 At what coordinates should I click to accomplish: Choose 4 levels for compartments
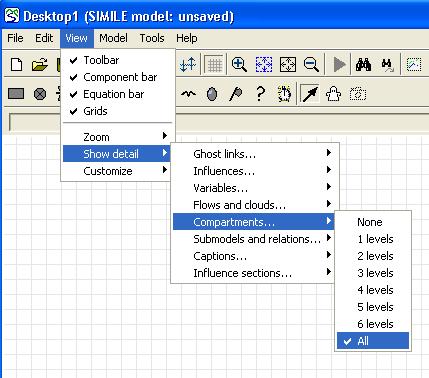tap(373, 290)
